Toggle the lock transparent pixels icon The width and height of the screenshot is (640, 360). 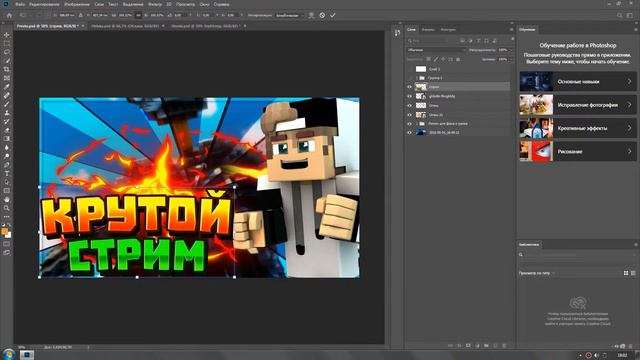[x=428, y=59]
